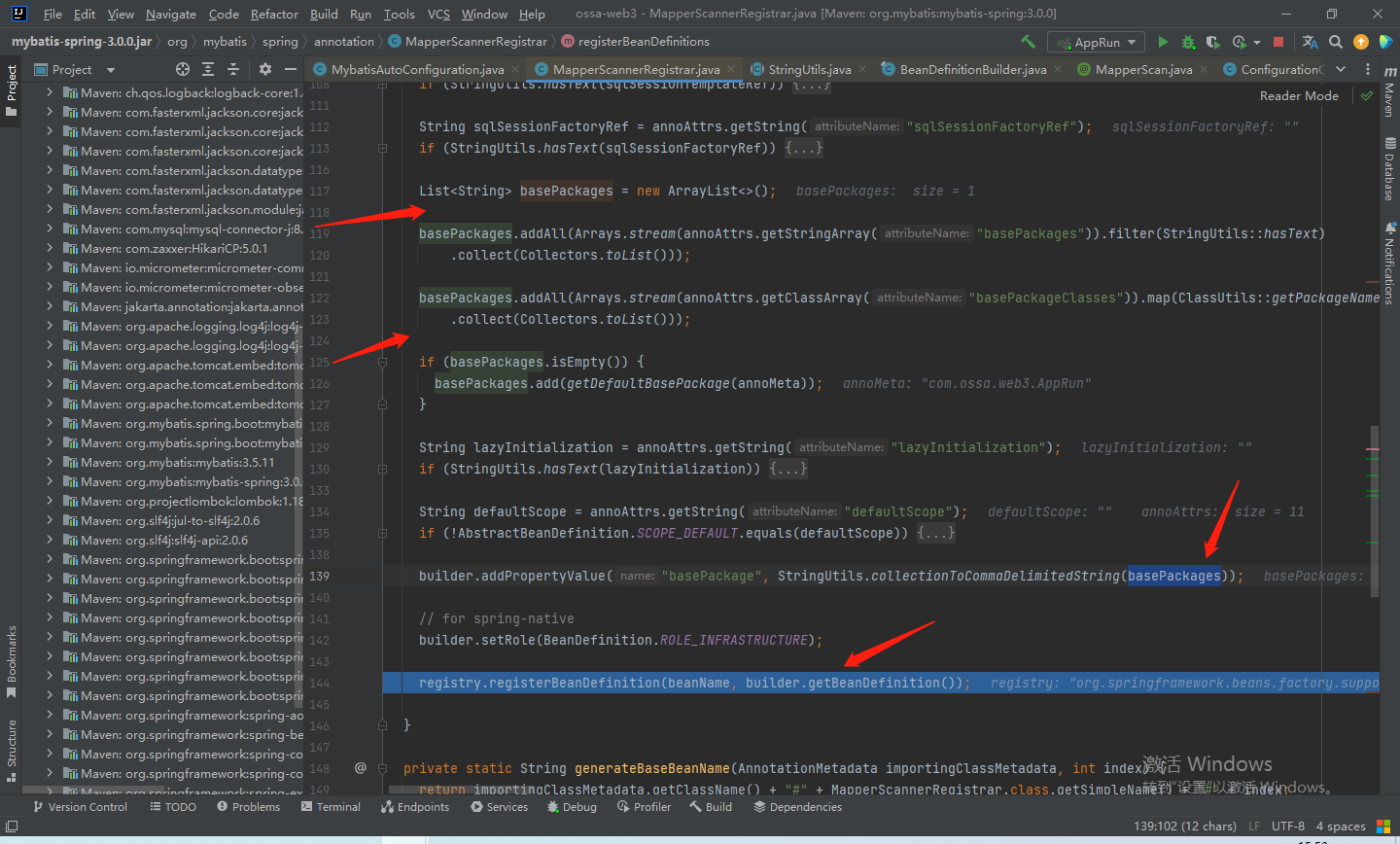Switch to StringUtils.java tab
This screenshot has height=844, width=1400.
click(809, 69)
